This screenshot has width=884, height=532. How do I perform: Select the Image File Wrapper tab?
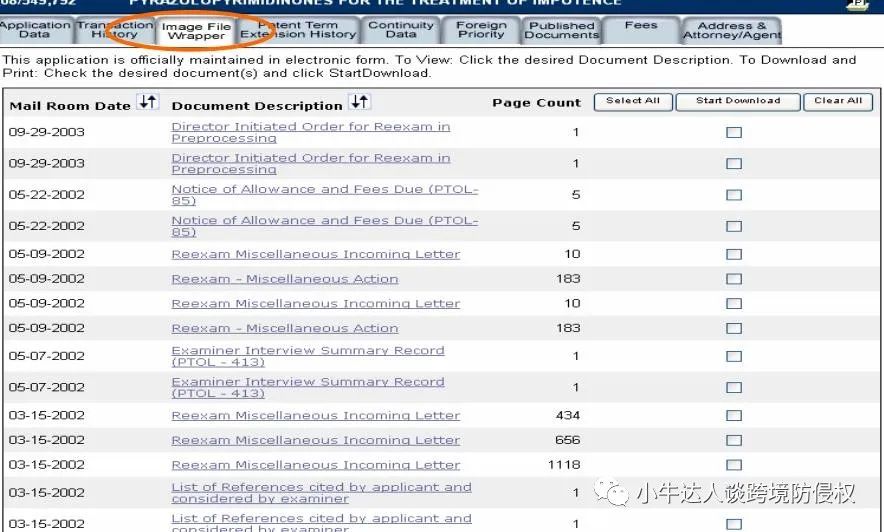(196, 31)
